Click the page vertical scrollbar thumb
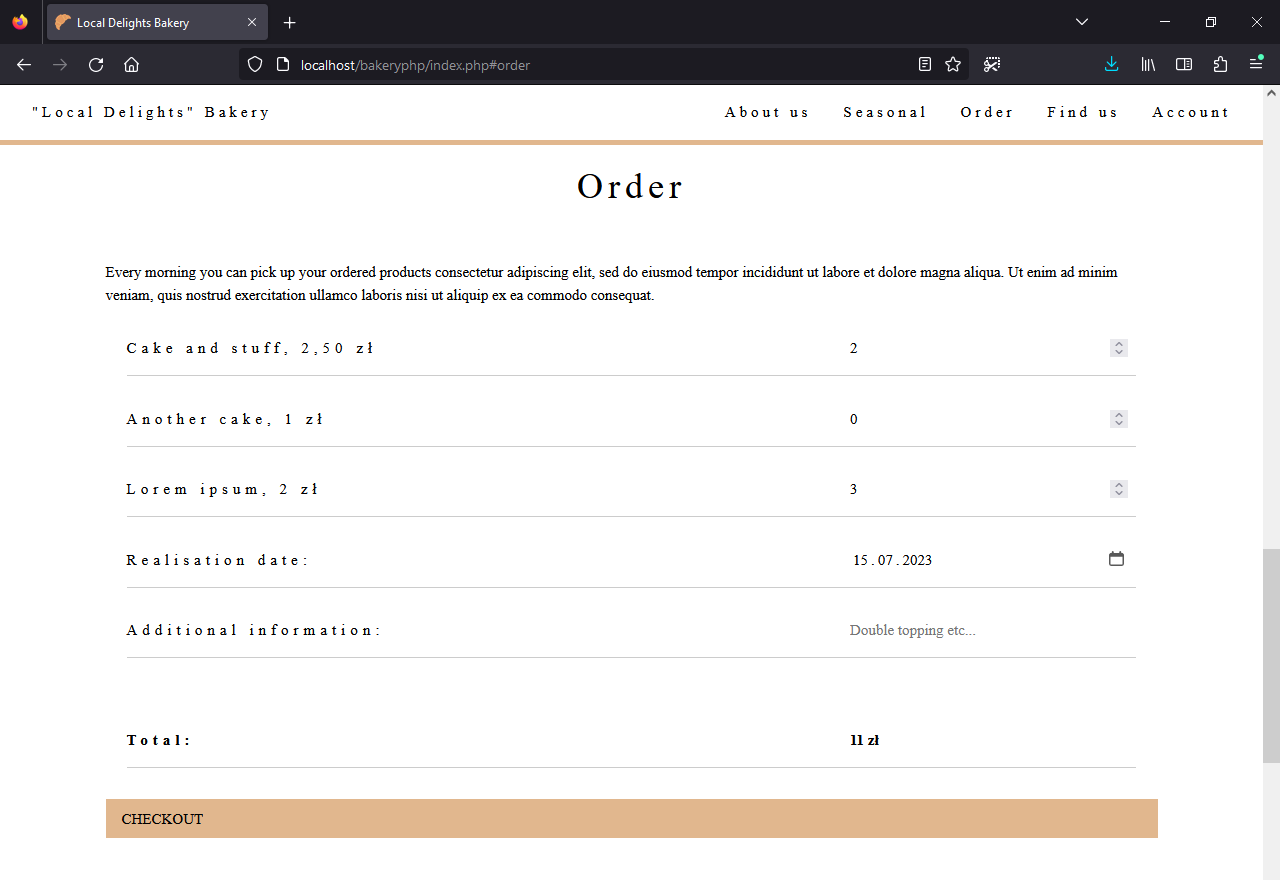Viewport: 1280px width, 880px height. 1271,656
